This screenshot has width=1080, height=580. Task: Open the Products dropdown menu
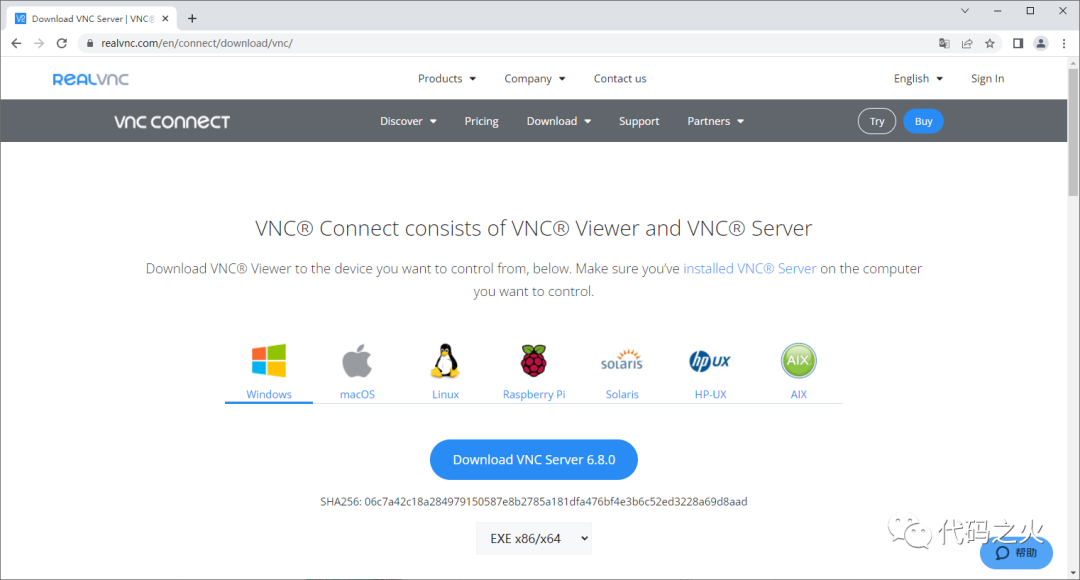click(x=447, y=79)
